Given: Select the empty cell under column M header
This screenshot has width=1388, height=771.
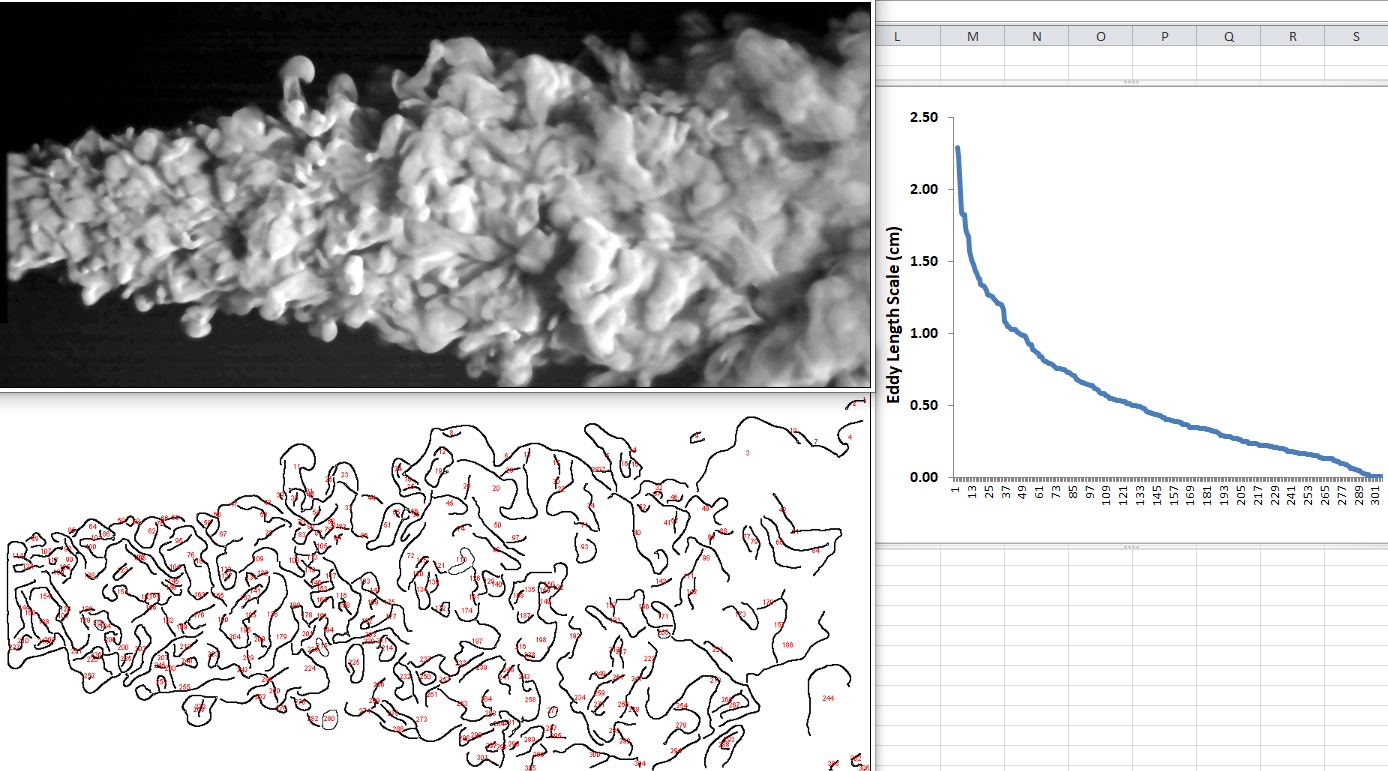Looking at the screenshot, I should click(972, 58).
